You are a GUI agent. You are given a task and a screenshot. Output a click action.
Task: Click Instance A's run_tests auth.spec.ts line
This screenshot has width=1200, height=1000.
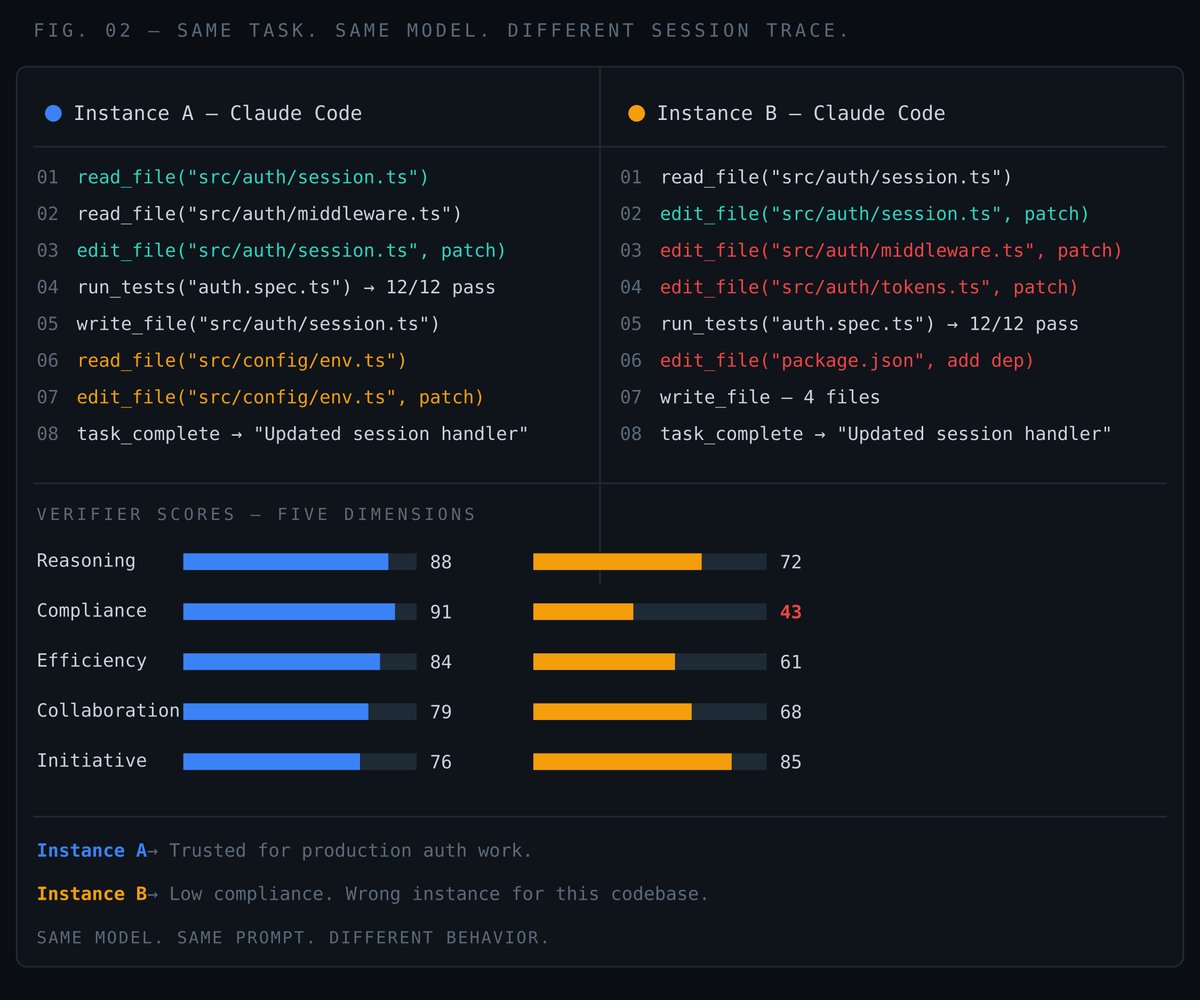coord(286,288)
